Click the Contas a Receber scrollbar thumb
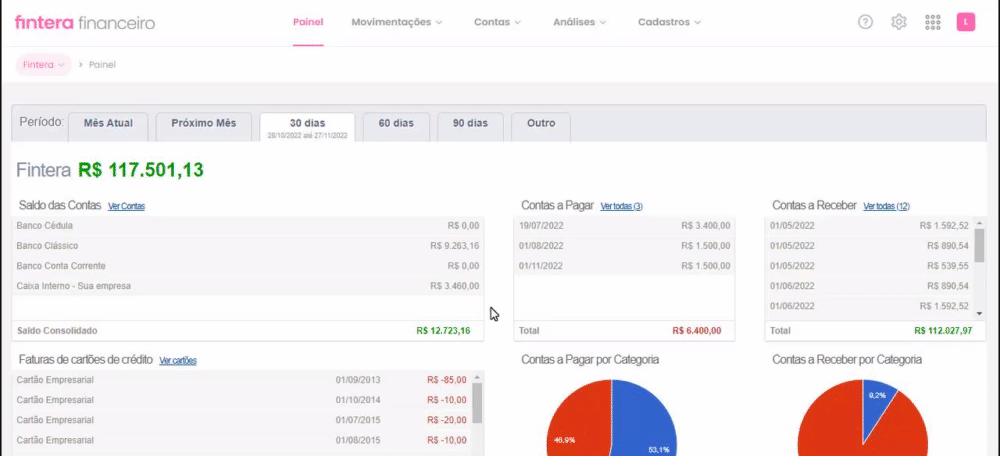 980,245
